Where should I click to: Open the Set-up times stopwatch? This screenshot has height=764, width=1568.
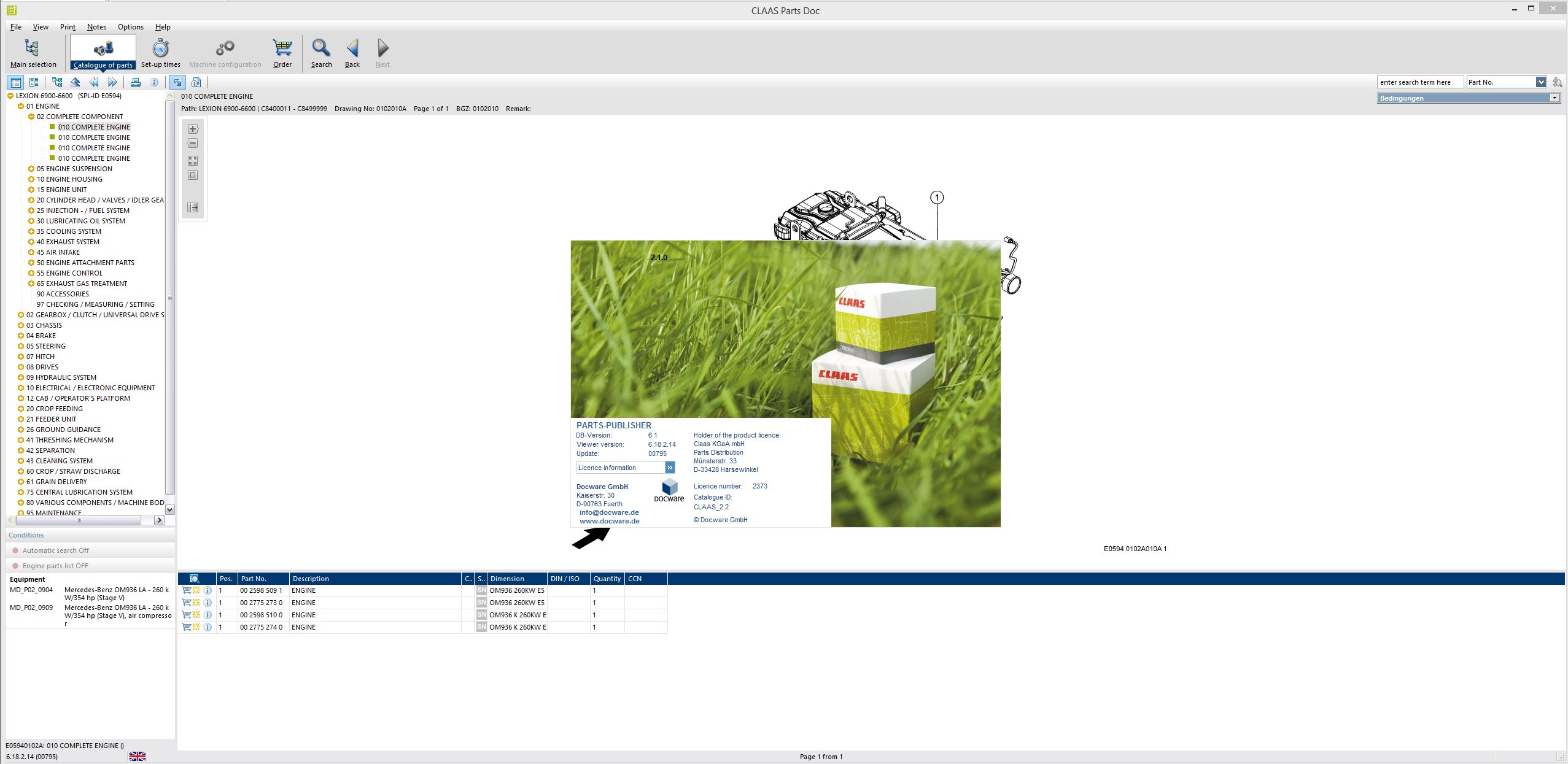tap(160, 53)
